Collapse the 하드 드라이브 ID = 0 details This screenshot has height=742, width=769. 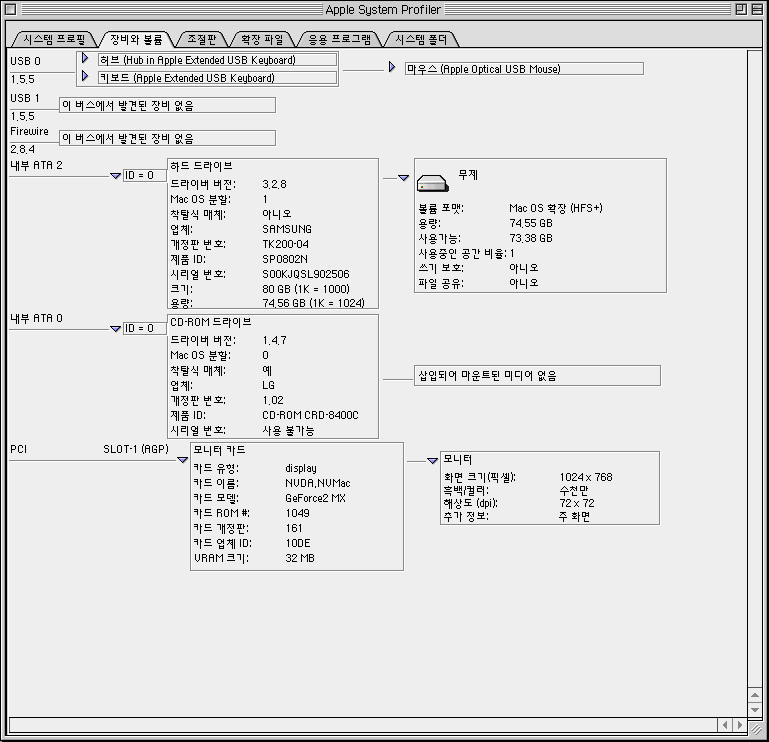[116, 175]
